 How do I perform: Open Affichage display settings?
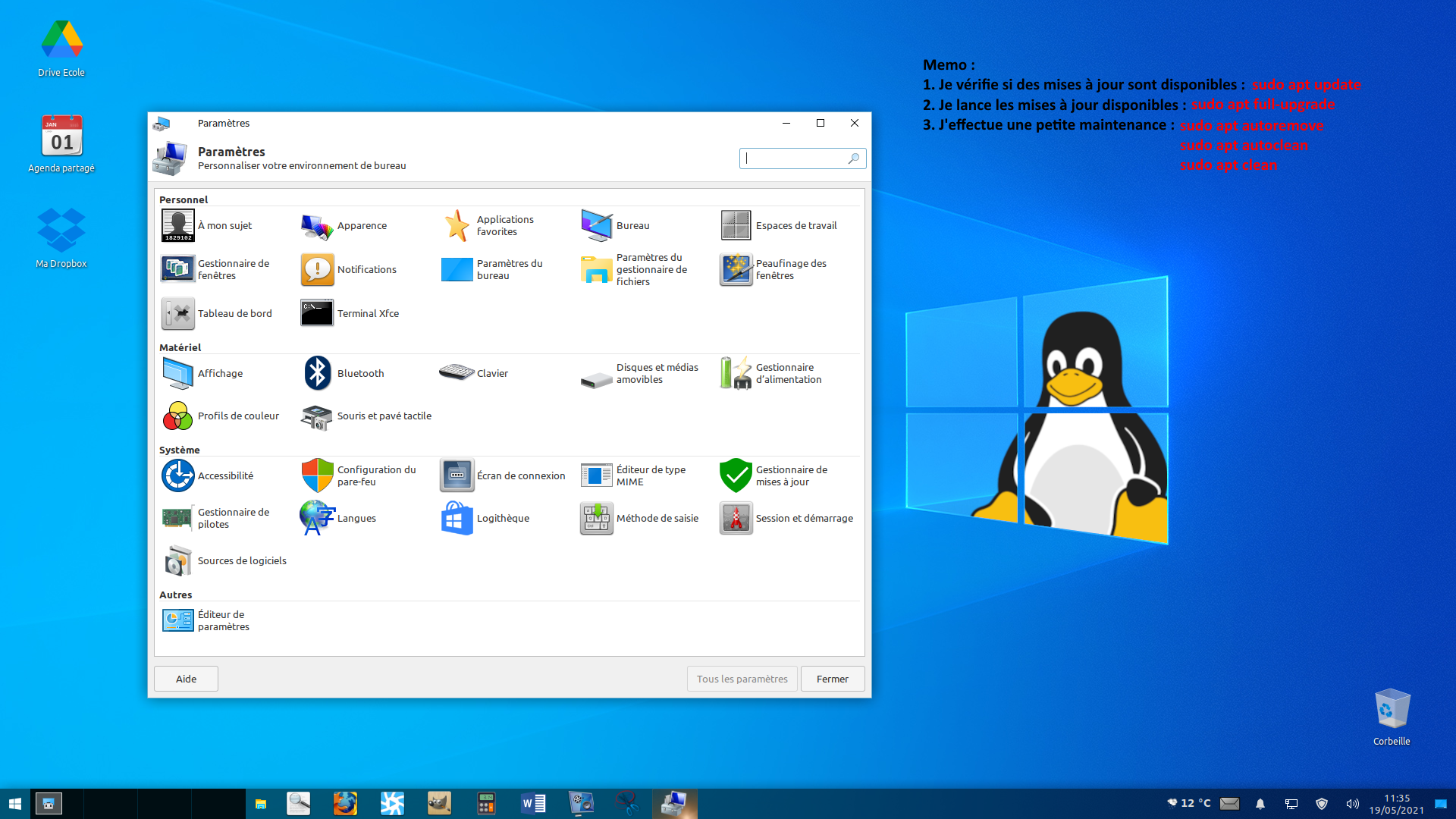click(202, 373)
